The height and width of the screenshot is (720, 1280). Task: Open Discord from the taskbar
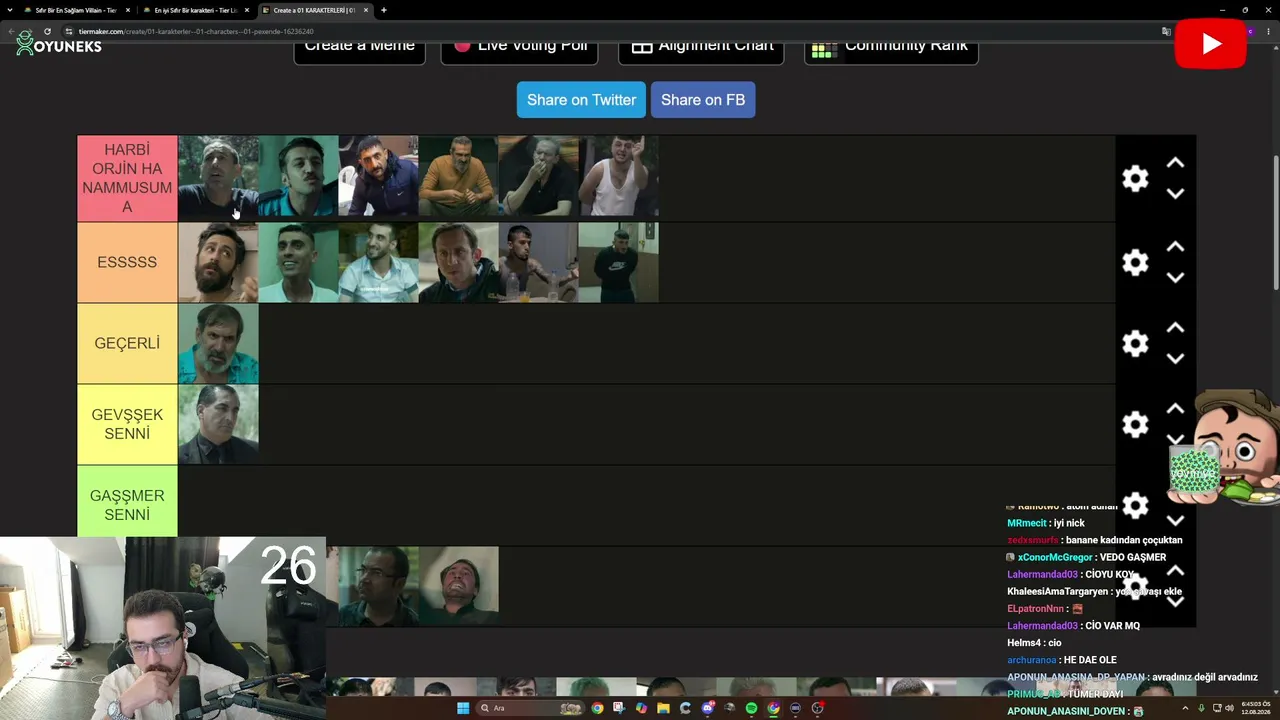[x=707, y=708]
